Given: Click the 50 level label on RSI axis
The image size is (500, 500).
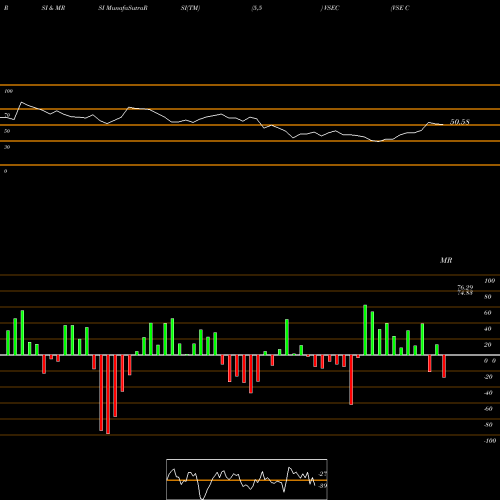Looking at the screenshot, I should [7, 131].
